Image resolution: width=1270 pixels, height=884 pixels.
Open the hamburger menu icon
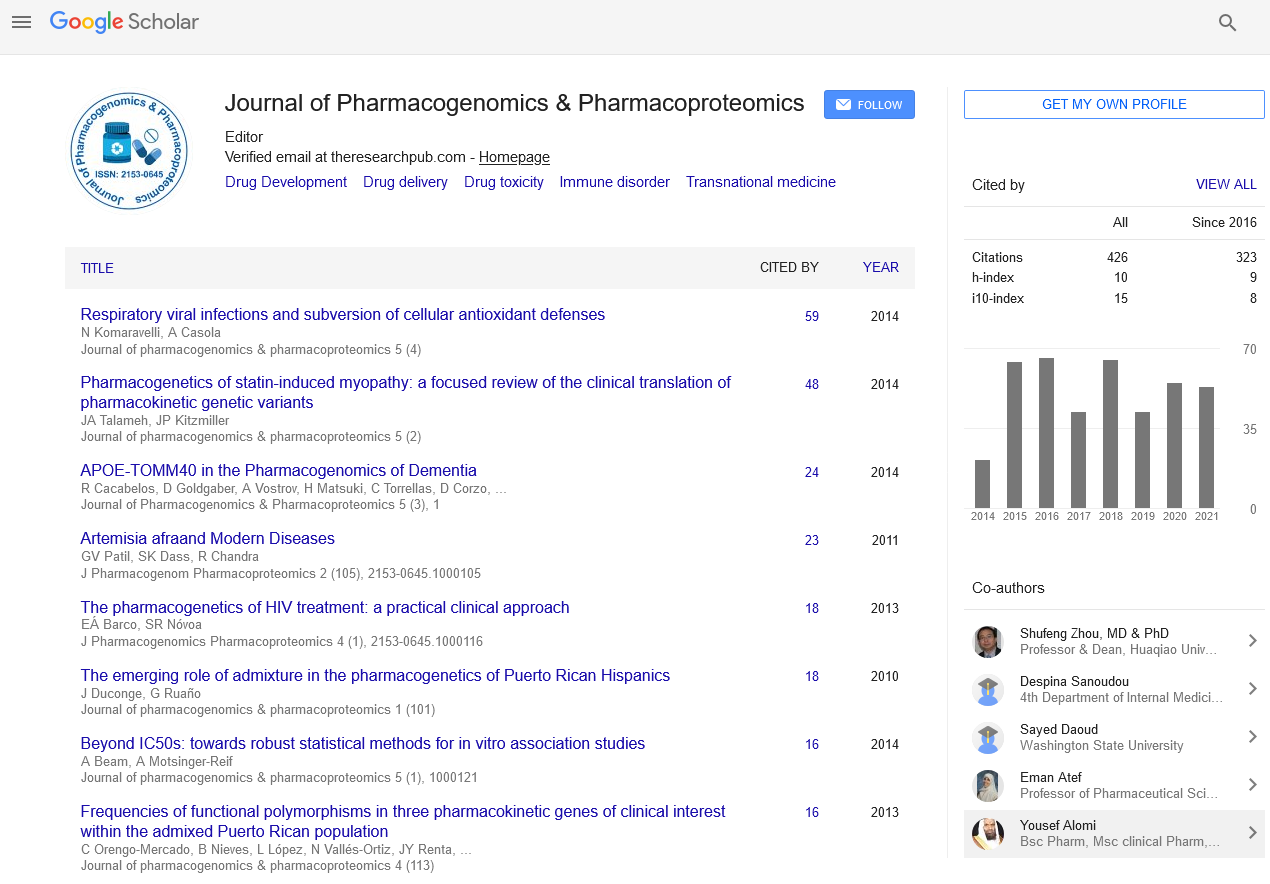(22, 22)
